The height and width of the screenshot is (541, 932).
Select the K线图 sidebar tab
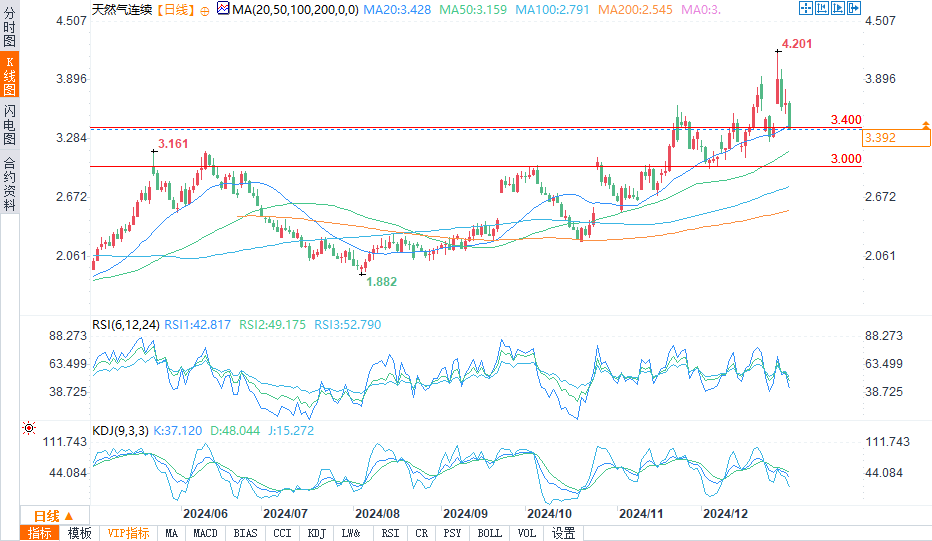coord(10,76)
